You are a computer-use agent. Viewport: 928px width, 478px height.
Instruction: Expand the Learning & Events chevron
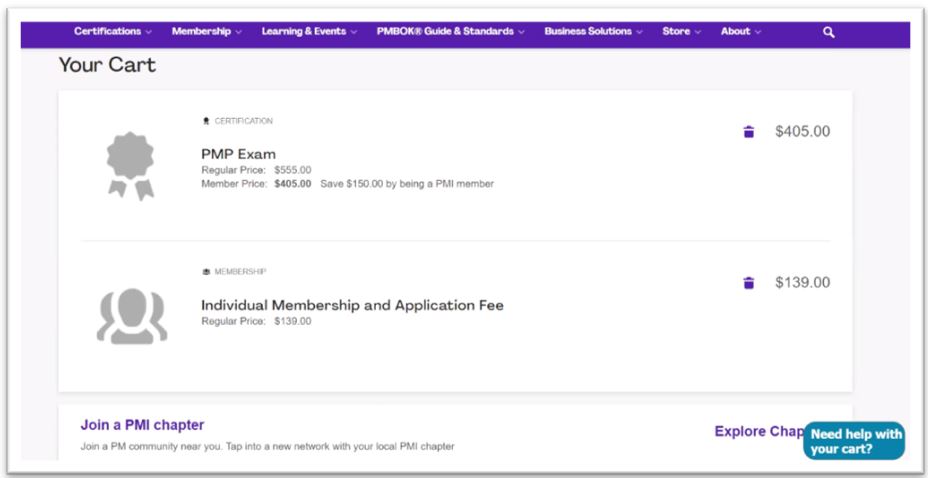click(x=353, y=32)
